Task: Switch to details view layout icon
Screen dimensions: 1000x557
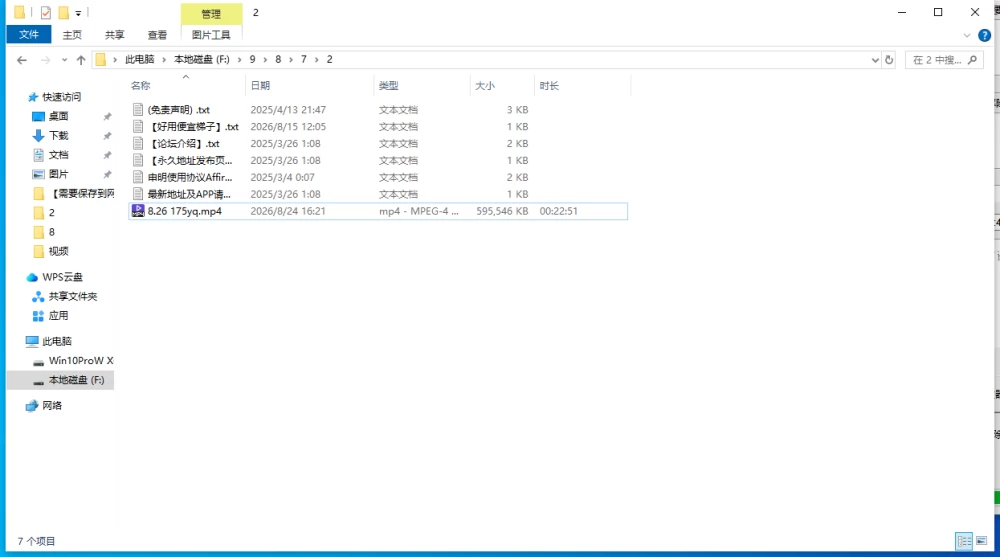Action: click(x=964, y=541)
